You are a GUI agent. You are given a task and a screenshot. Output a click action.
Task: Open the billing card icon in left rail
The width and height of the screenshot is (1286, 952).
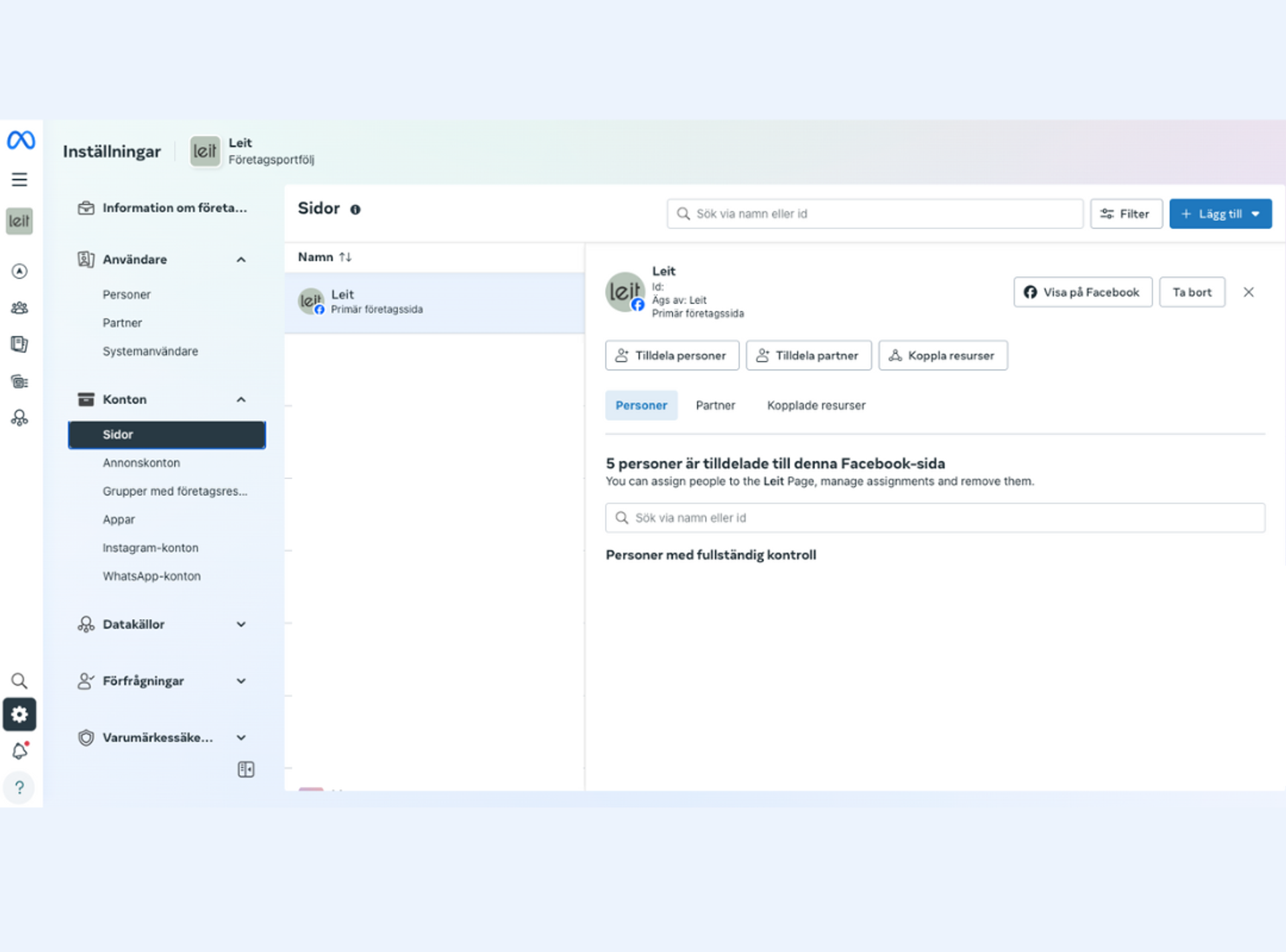(19, 382)
